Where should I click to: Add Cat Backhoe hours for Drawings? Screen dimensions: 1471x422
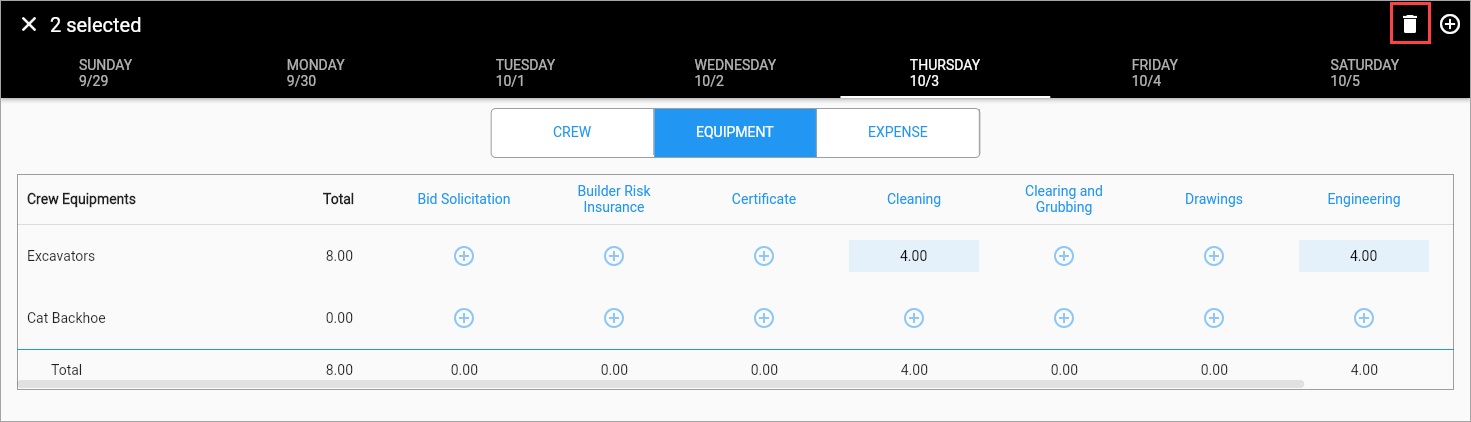pos(1214,318)
